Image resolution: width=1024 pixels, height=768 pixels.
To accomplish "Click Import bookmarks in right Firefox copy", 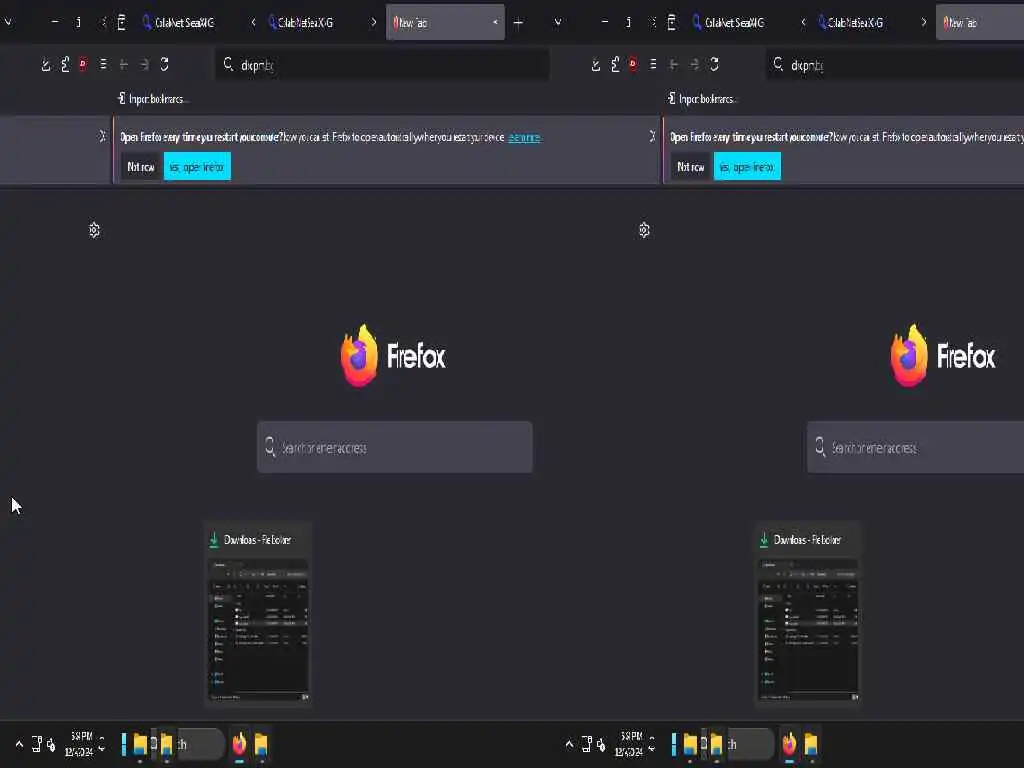I will [x=703, y=99].
